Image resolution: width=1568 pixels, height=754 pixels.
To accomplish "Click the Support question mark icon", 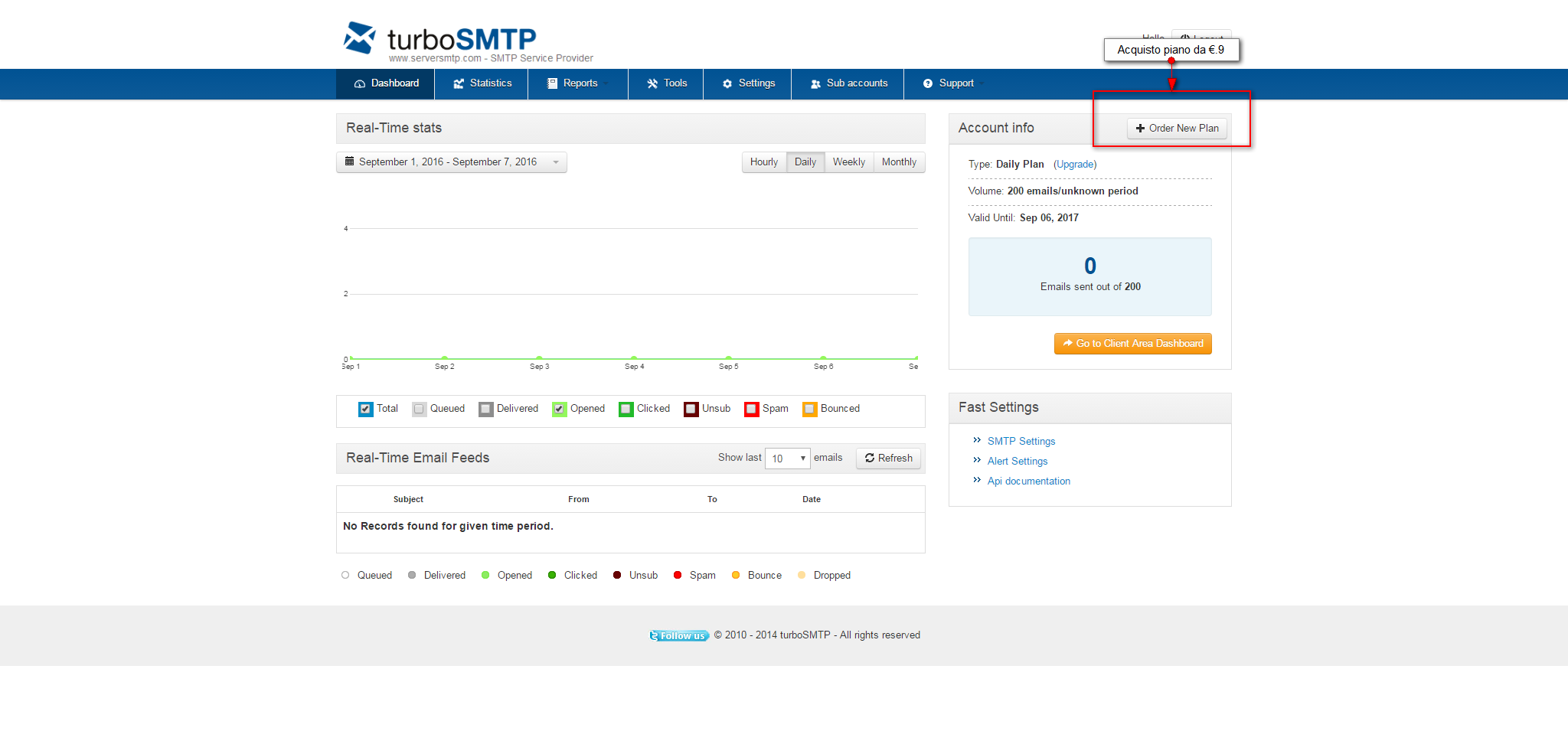I will click(x=928, y=83).
